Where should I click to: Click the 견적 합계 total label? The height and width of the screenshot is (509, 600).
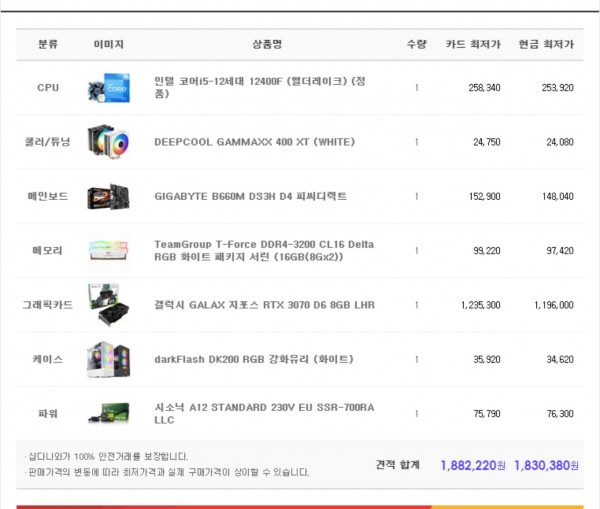[398, 465]
